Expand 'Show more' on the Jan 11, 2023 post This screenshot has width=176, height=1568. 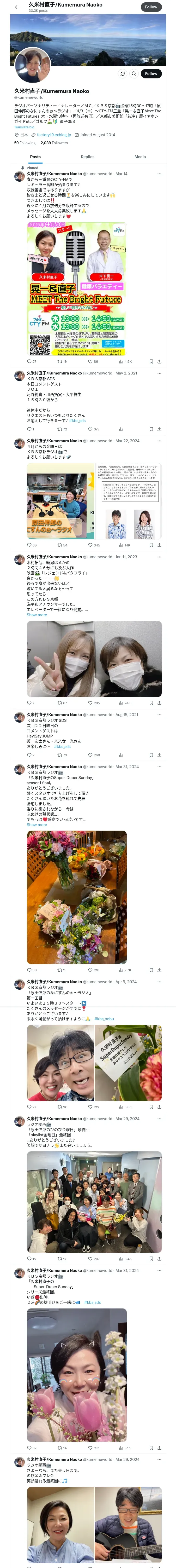pyautogui.click(x=37, y=615)
